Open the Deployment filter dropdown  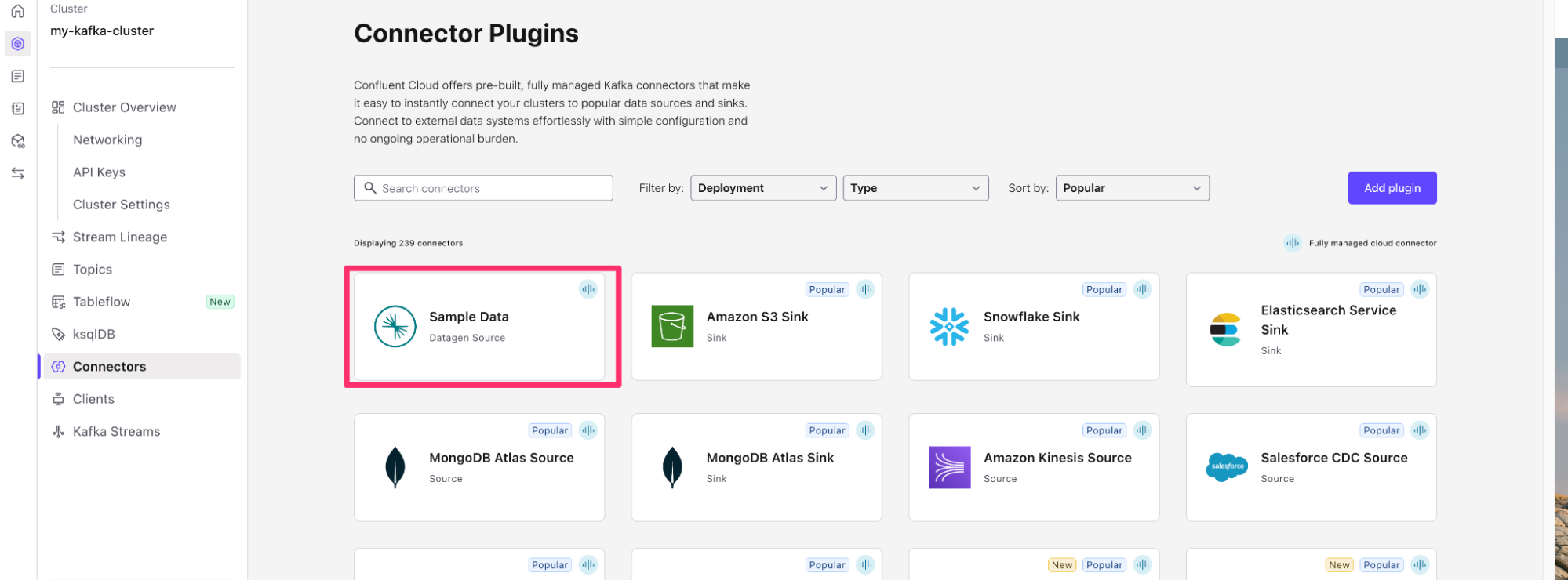(762, 188)
